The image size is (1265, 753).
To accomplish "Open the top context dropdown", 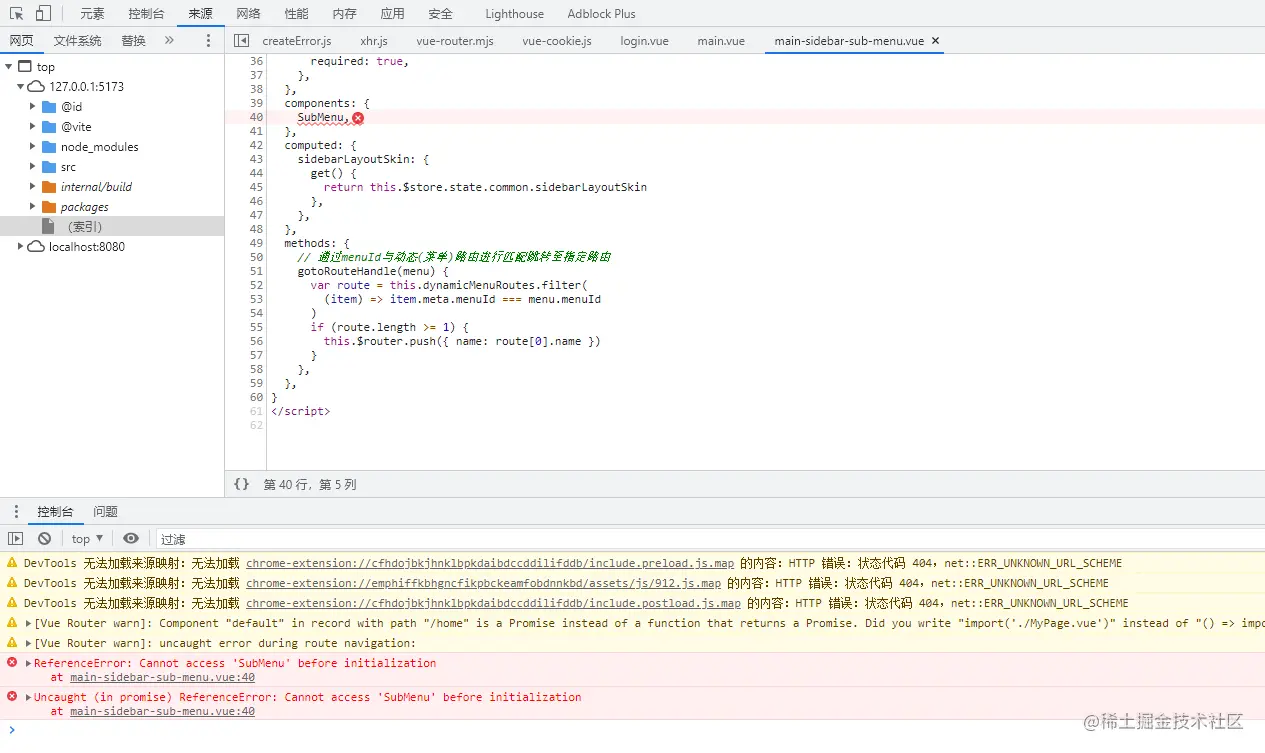I will pos(88,538).
